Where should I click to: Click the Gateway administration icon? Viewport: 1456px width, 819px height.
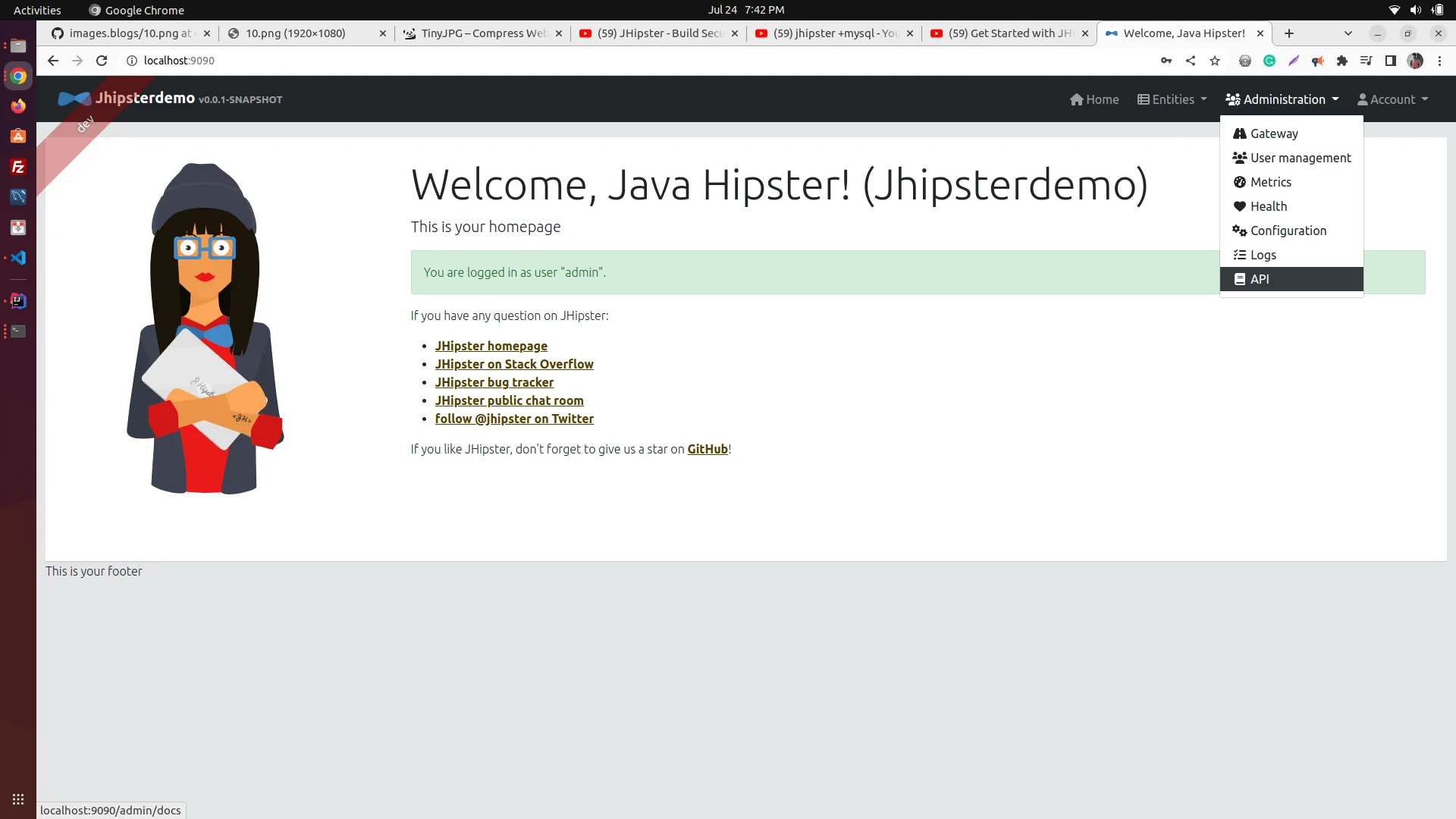[x=1240, y=133]
